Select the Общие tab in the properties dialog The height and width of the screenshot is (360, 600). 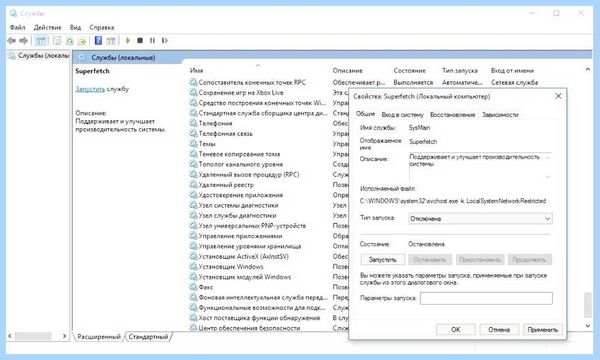point(365,114)
